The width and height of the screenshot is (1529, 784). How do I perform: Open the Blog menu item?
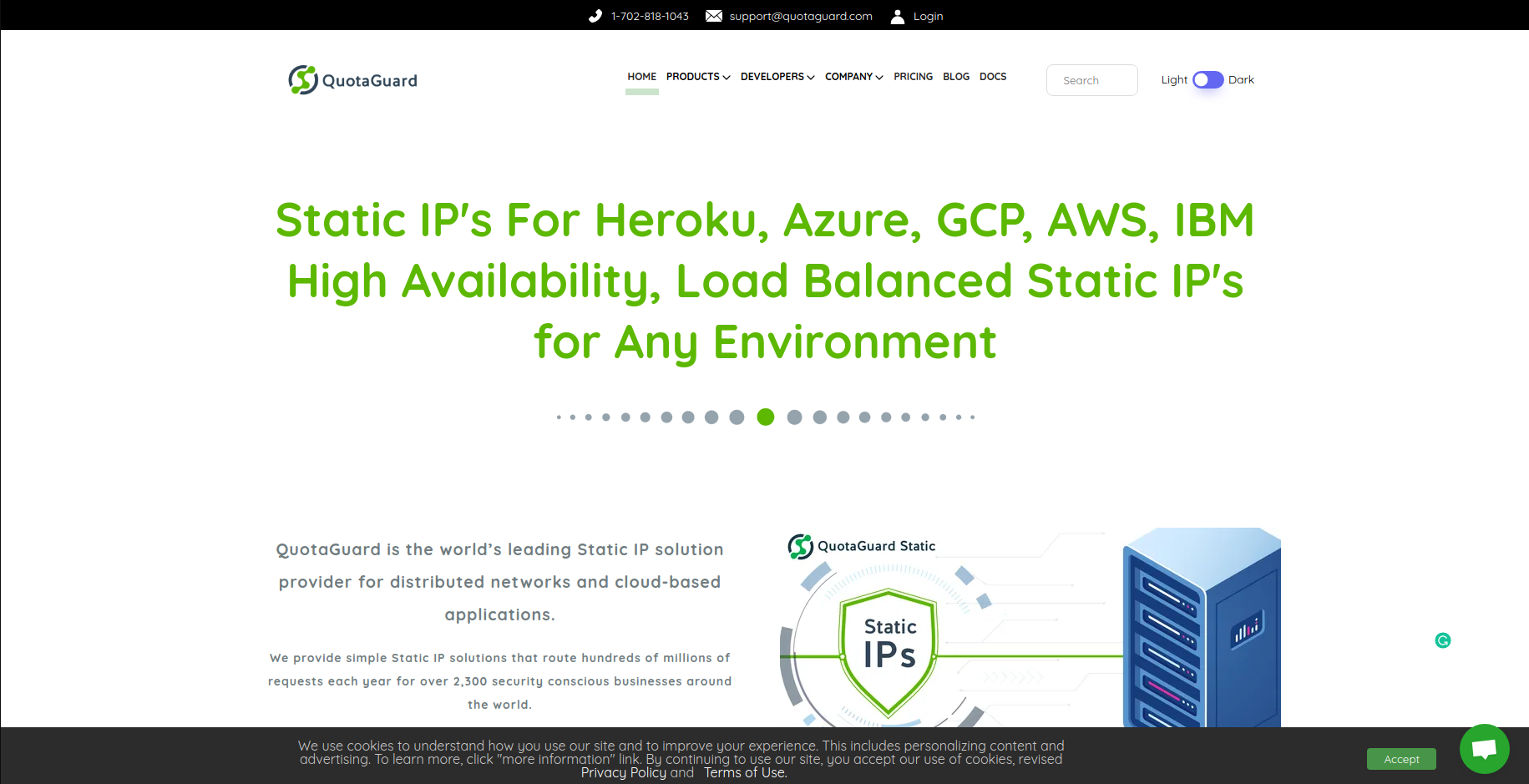[955, 77]
